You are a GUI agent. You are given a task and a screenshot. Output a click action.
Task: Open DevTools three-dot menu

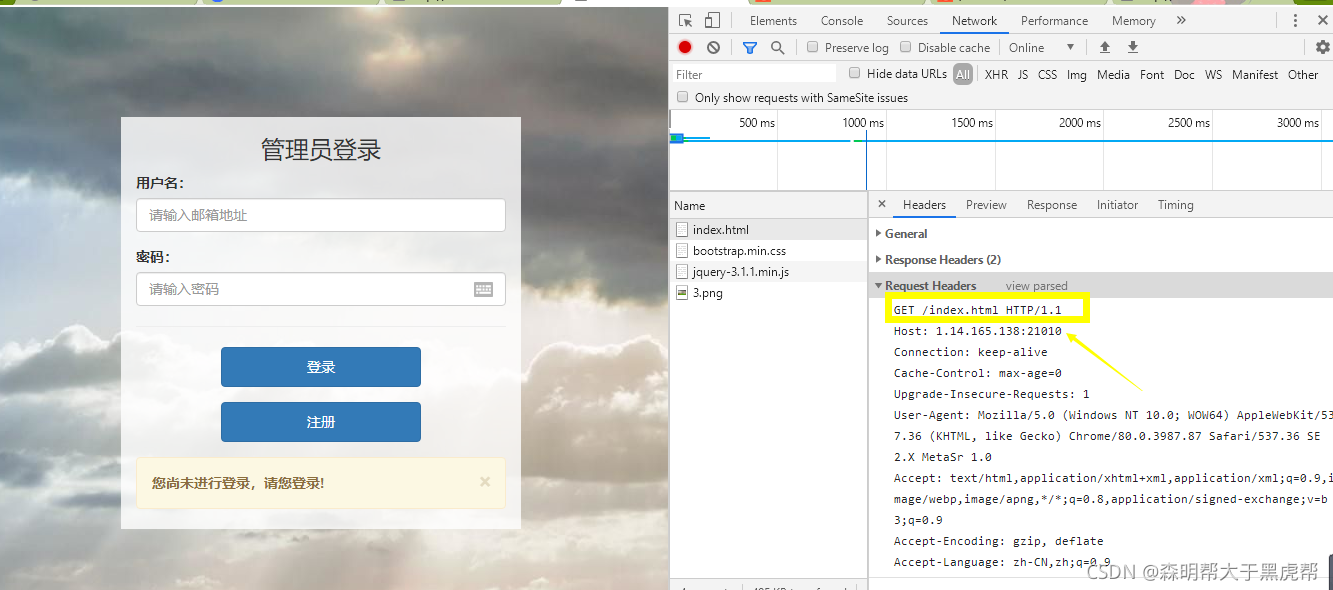[1295, 20]
